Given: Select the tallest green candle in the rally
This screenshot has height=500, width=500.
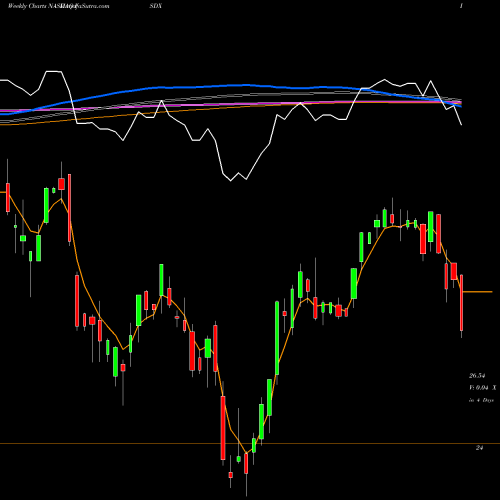Looking at the screenshot, I should pyautogui.click(x=277, y=338).
